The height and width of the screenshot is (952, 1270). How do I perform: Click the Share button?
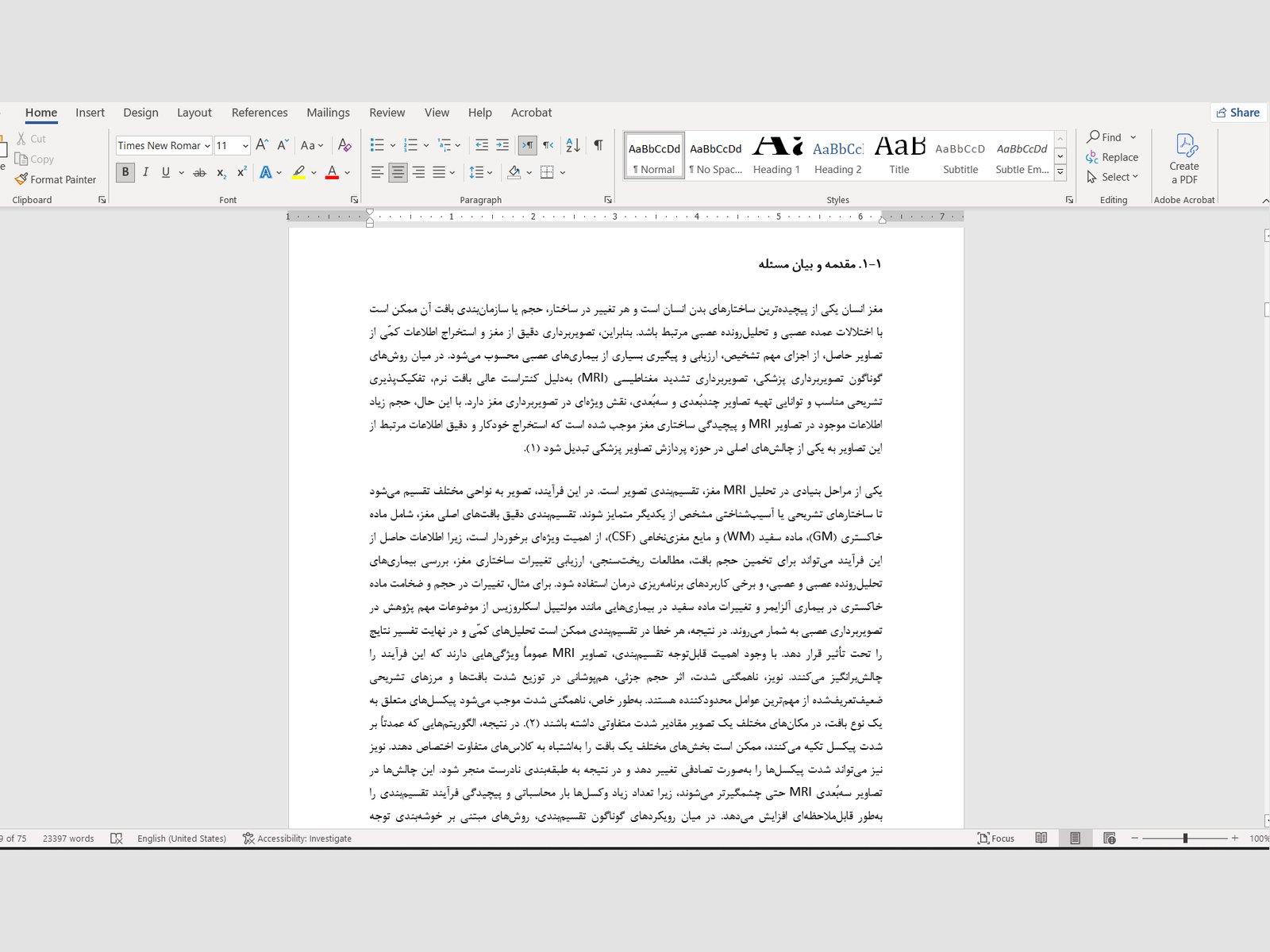click(1237, 113)
